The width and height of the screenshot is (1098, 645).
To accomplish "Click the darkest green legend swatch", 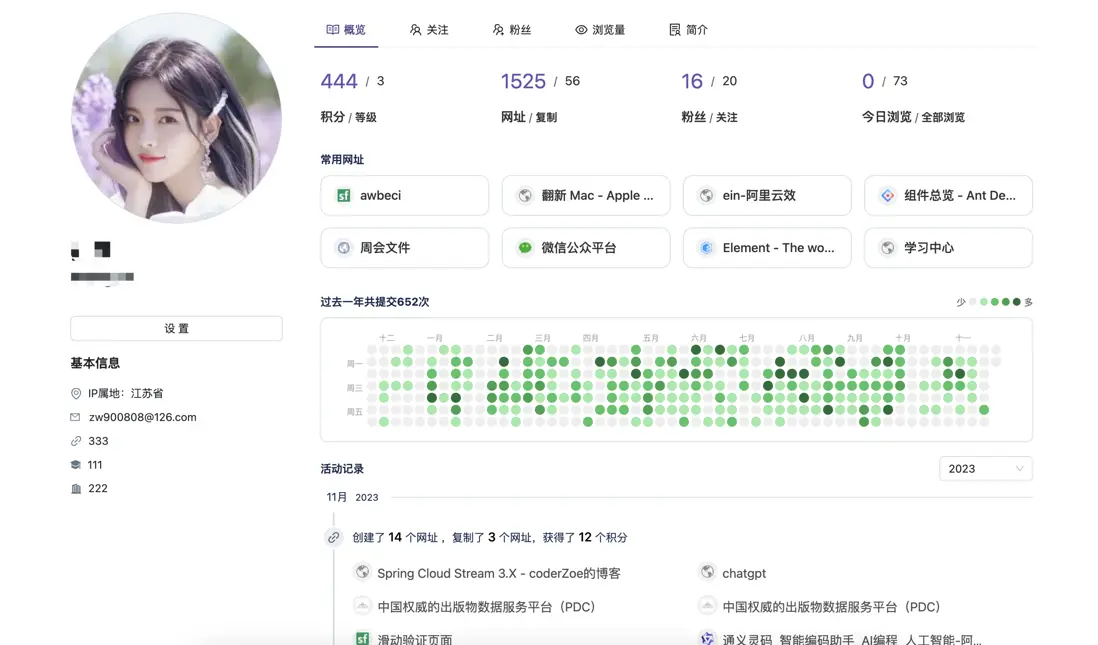I will (x=1017, y=302).
